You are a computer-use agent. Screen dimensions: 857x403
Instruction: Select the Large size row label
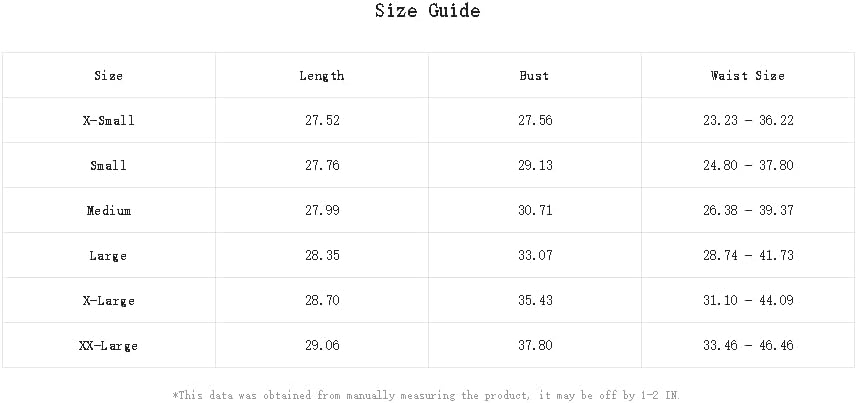(108, 256)
